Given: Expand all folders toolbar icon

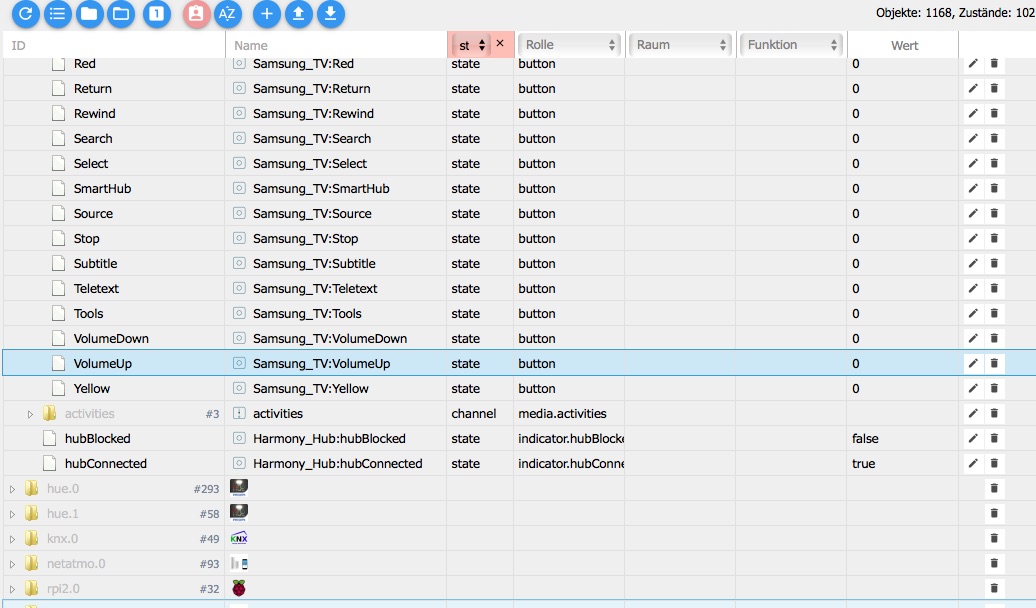Looking at the screenshot, I should tap(121, 13).
